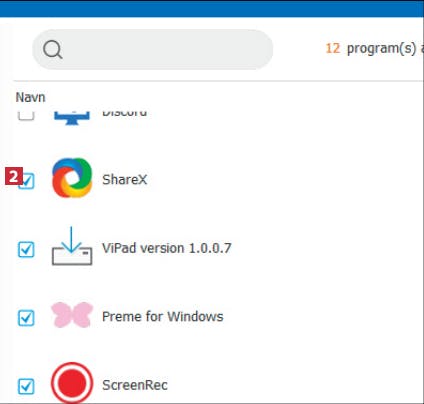Click the pink butterfly Preme icon
424x404 pixels.
click(x=72, y=314)
